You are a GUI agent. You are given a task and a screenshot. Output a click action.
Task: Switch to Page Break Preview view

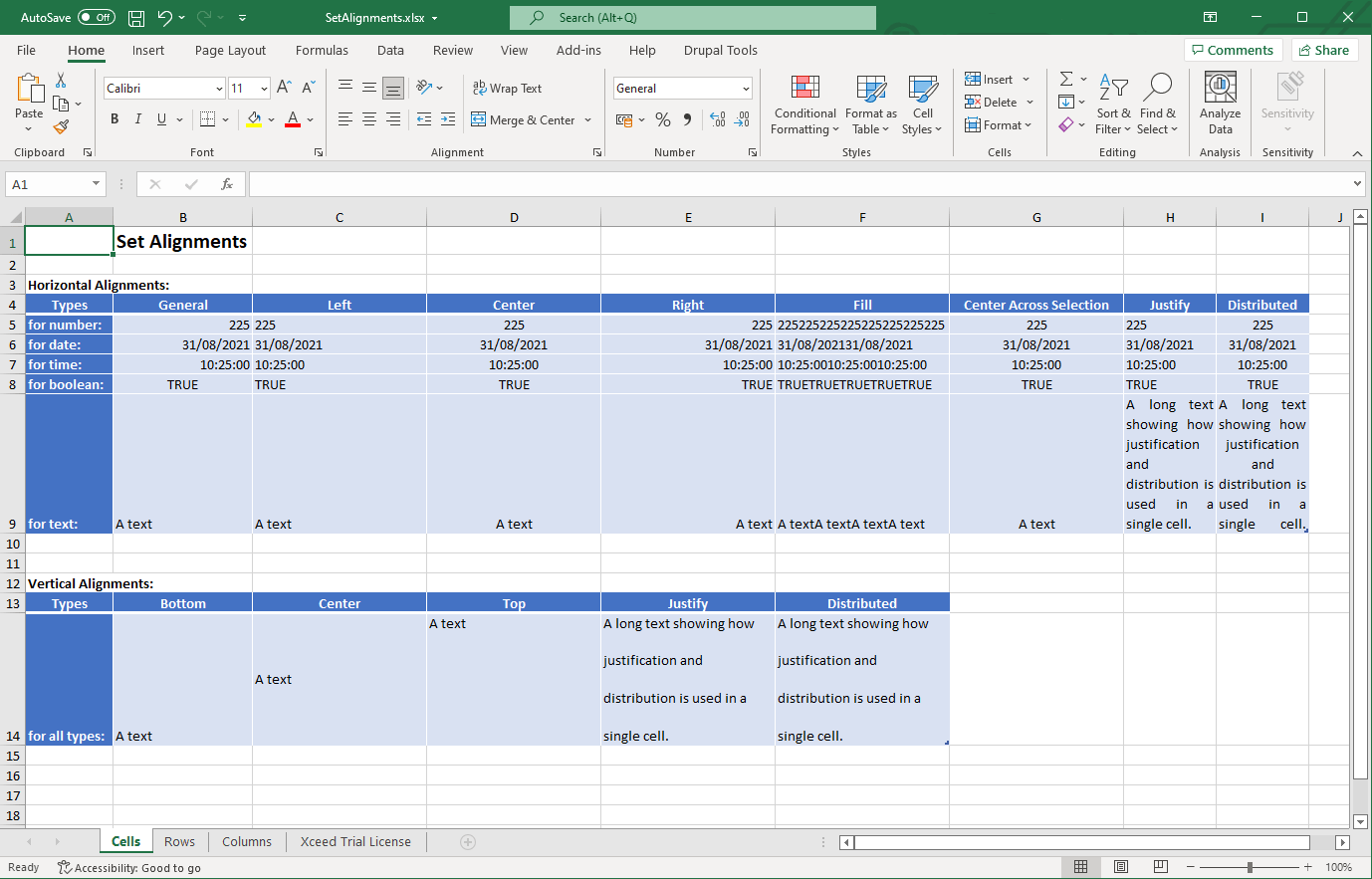pyautogui.click(x=1161, y=867)
